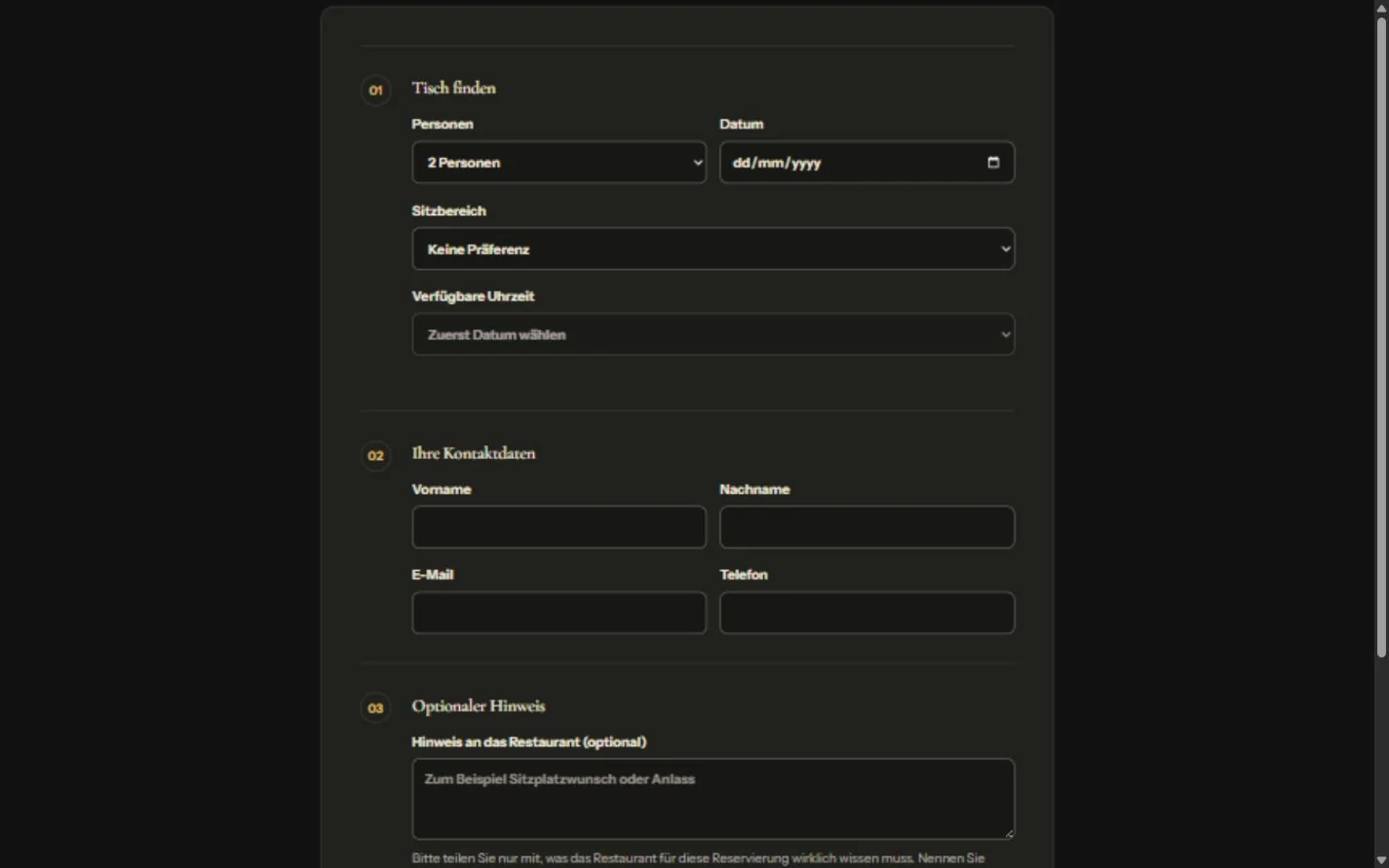Click the scrollbar down arrow
Image resolution: width=1389 pixels, height=868 pixels.
coord(1381,860)
